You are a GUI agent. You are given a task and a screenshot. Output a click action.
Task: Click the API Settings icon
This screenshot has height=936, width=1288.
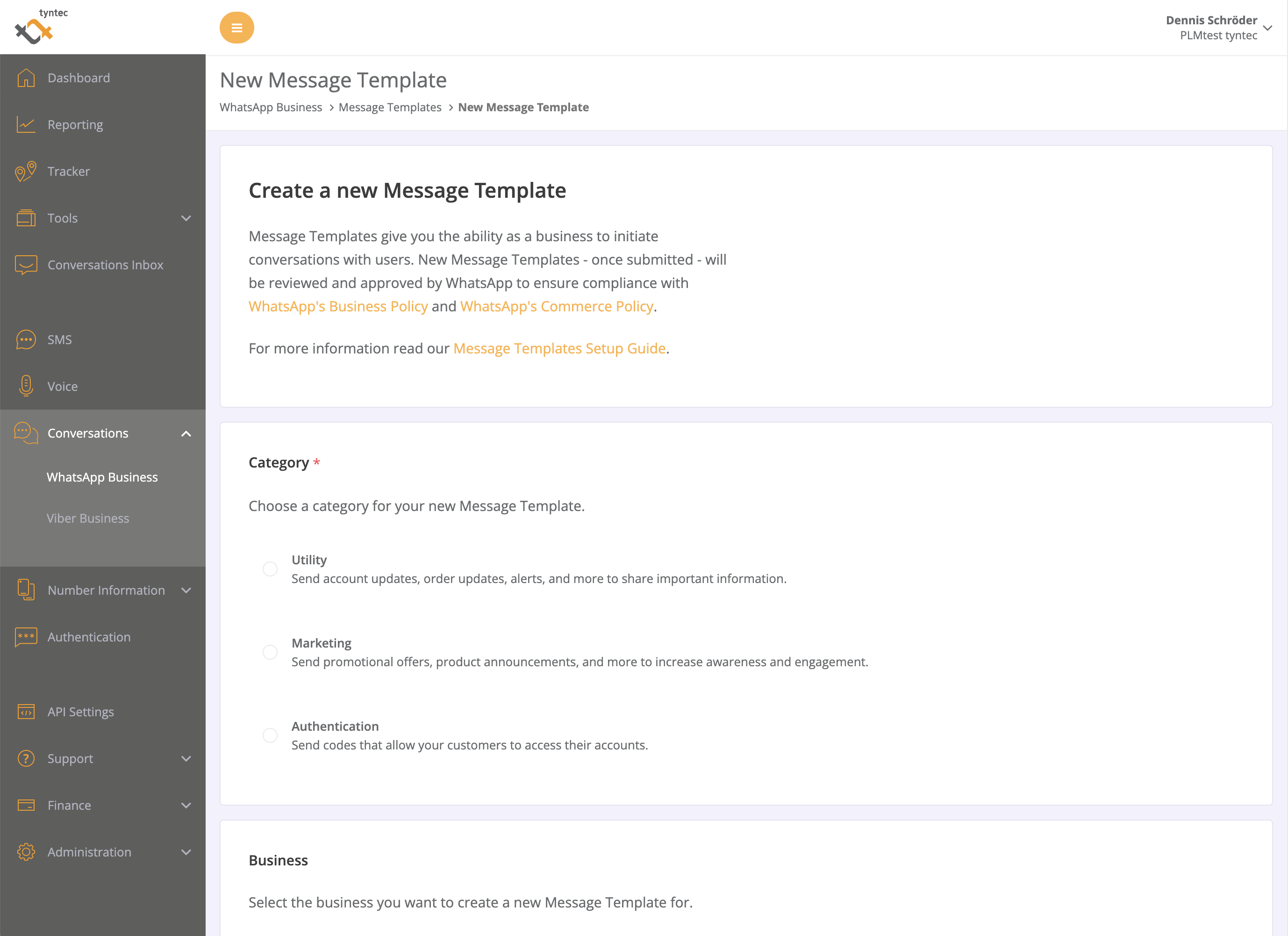(x=26, y=711)
